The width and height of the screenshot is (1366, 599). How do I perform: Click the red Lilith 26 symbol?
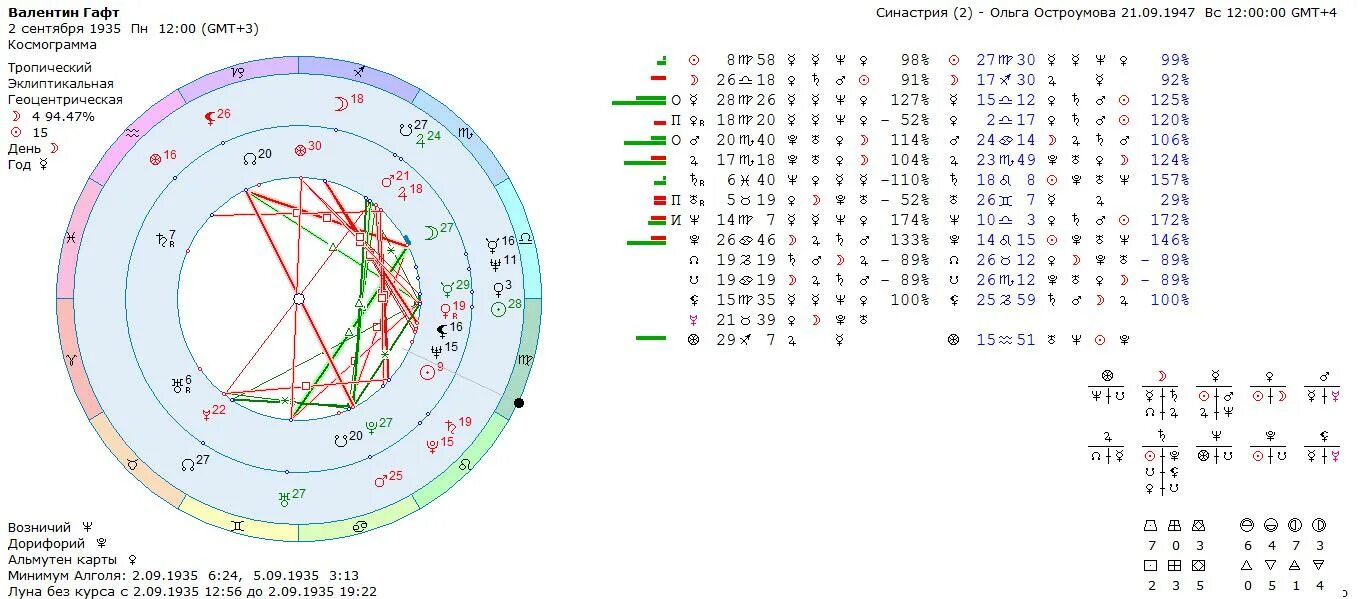tap(216, 115)
